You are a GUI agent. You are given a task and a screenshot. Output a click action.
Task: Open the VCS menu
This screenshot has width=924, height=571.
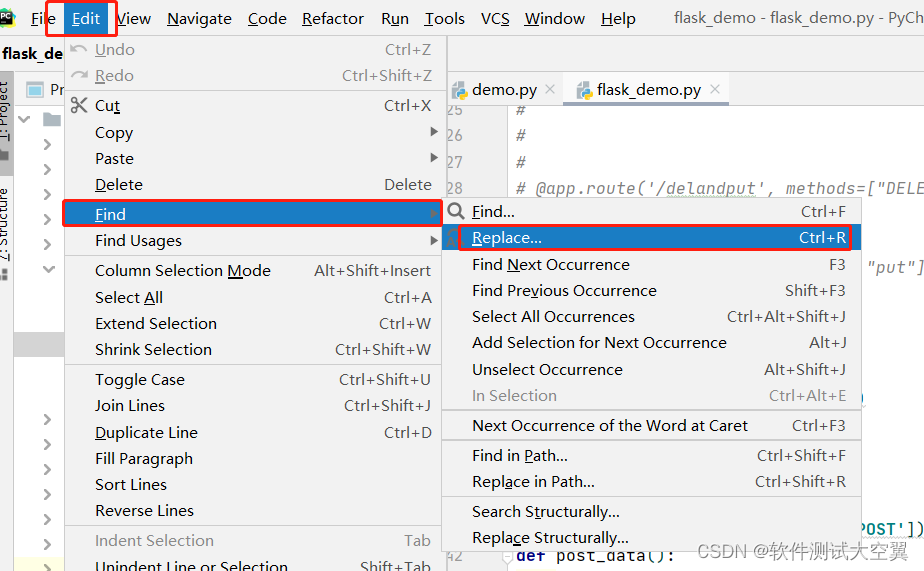[x=495, y=19]
